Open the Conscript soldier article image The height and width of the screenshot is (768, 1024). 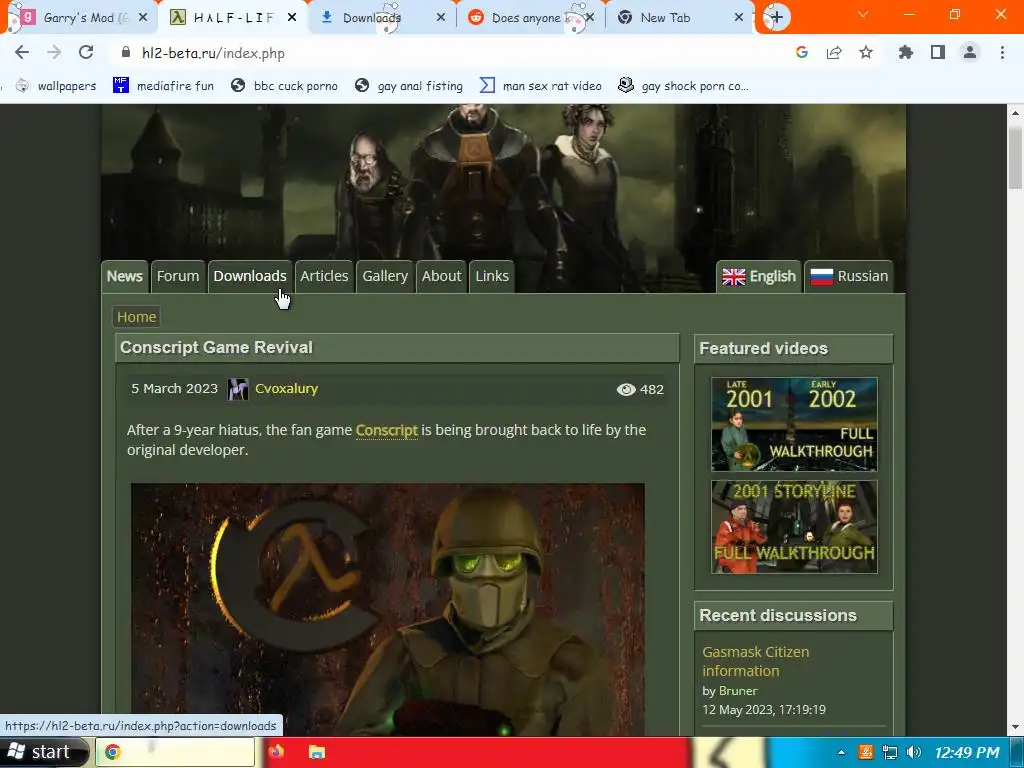(x=388, y=609)
